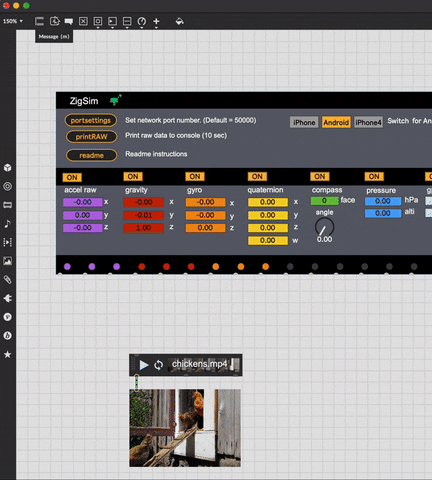
Task: Open the BEAP modules icon in sidebar
Action: tap(7, 336)
